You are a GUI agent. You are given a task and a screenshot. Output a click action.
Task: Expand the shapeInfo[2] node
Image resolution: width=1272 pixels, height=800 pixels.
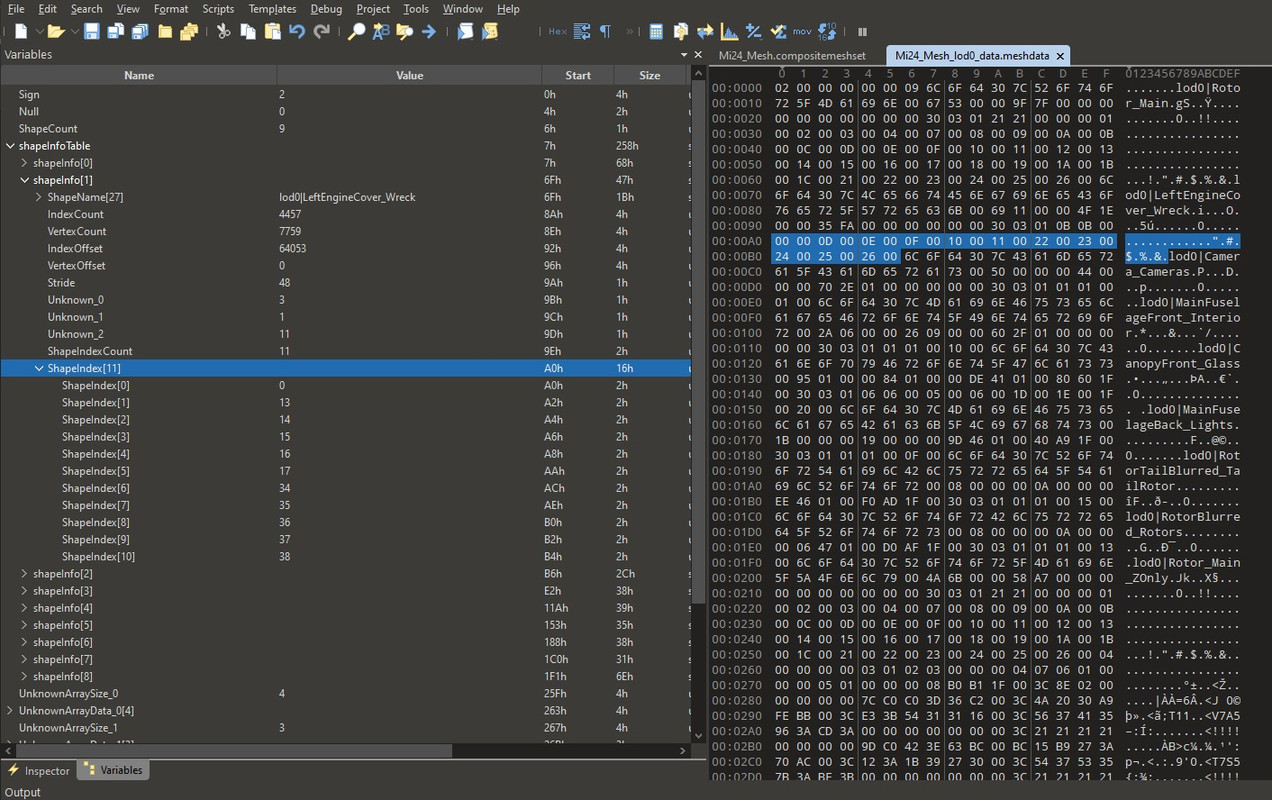pyautogui.click(x=25, y=573)
